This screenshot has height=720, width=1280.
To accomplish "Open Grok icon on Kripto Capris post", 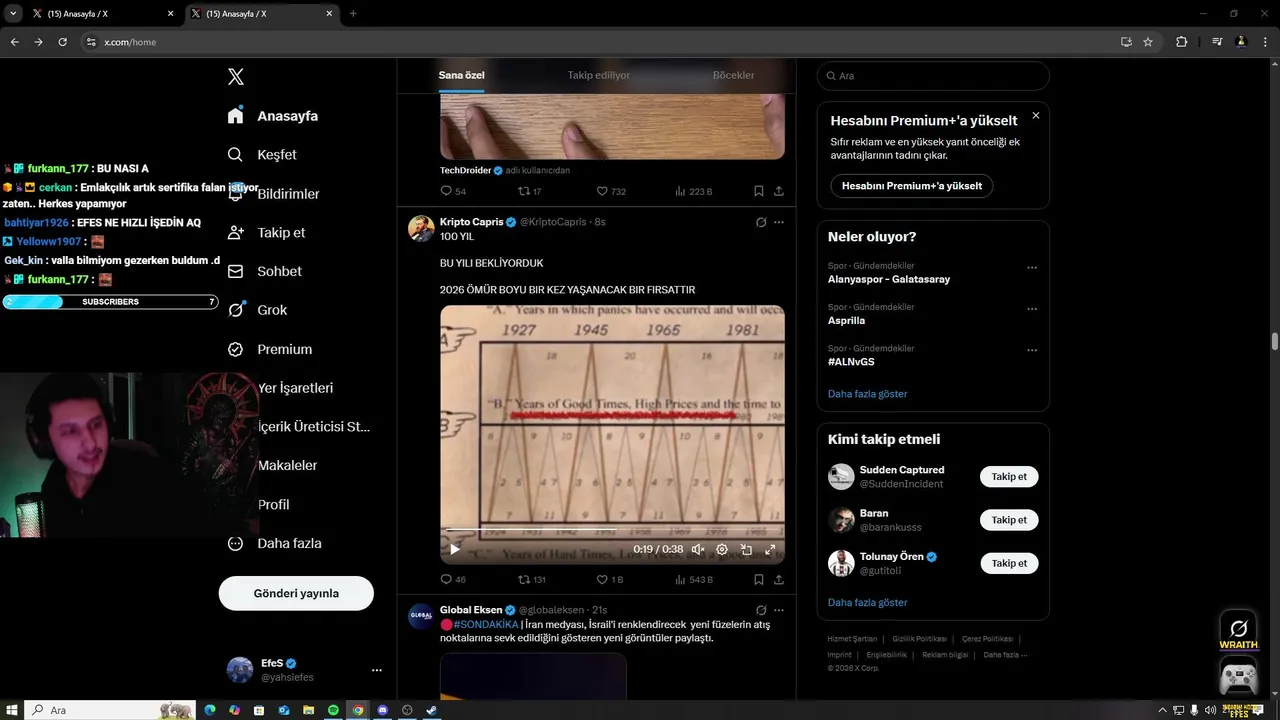I will pos(761,222).
